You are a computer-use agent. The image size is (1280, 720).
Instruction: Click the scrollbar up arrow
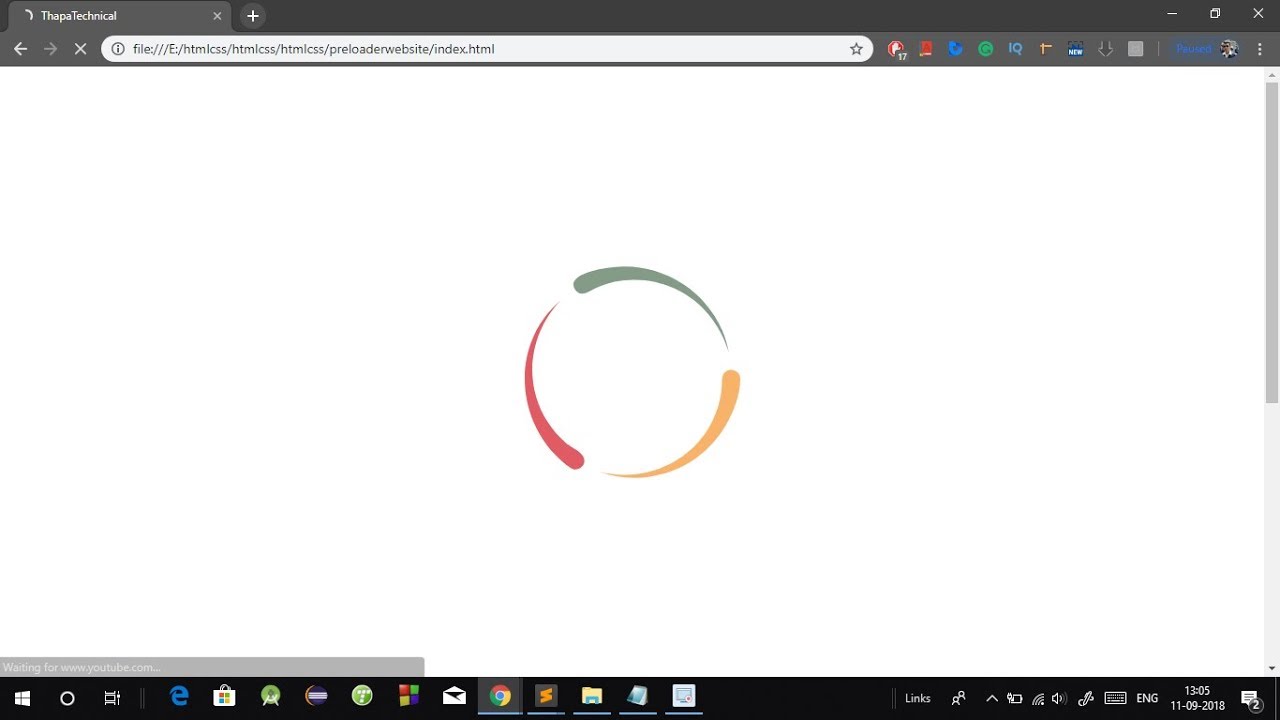(1272, 73)
